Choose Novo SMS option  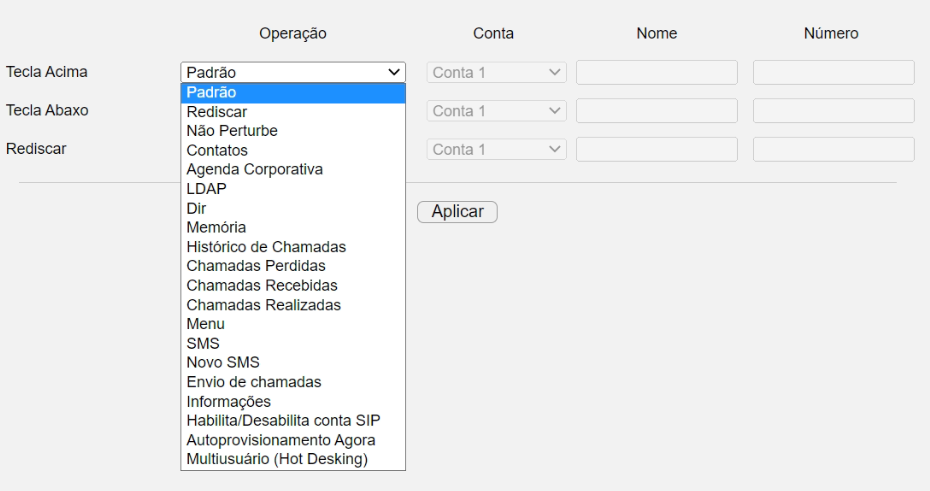point(293,362)
